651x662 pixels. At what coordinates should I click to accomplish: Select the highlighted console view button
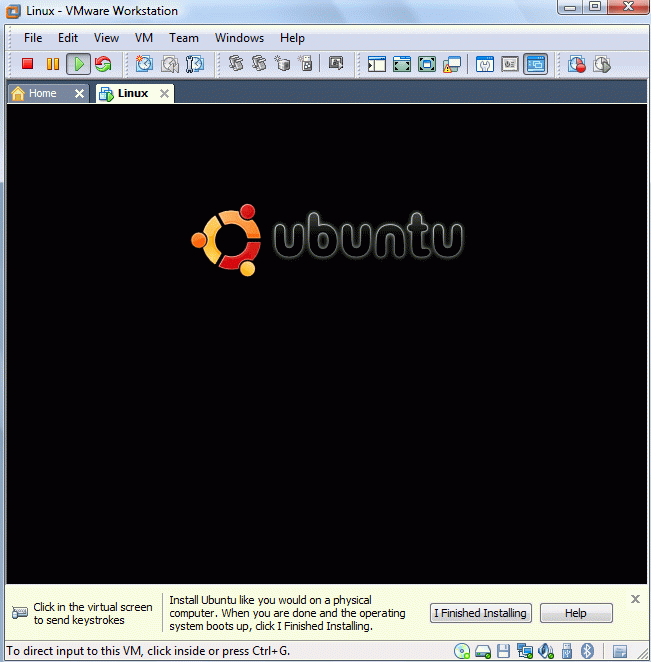[x=535, y=64]
